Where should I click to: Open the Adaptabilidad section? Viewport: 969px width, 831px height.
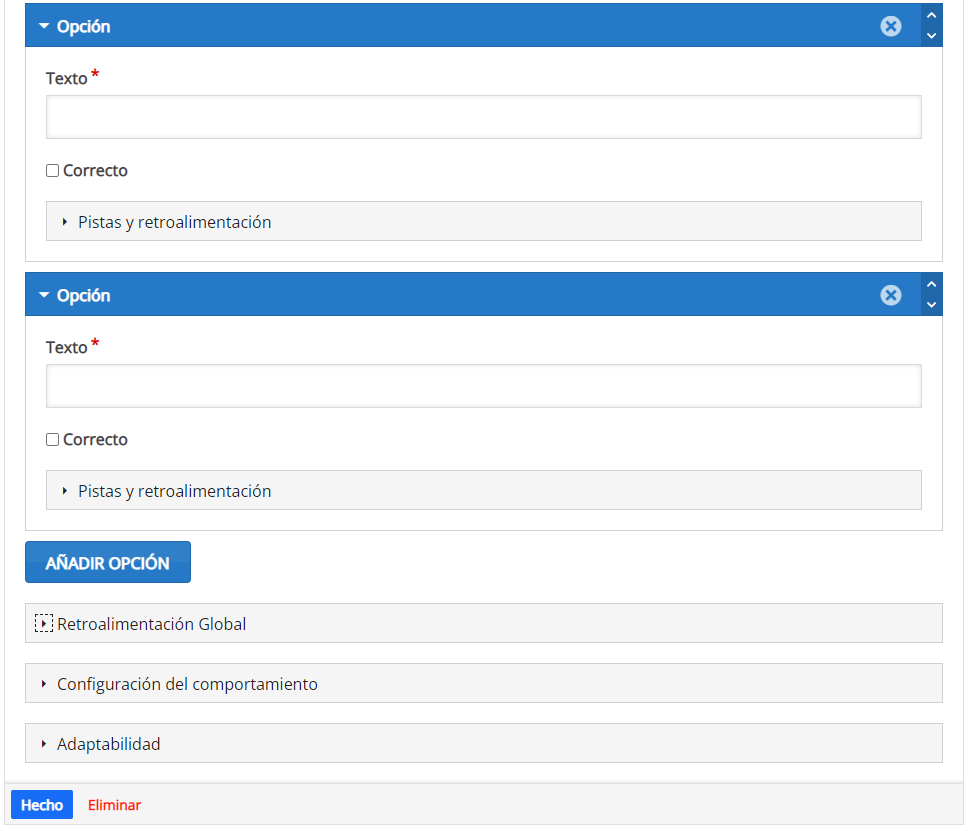click(108, 744)
